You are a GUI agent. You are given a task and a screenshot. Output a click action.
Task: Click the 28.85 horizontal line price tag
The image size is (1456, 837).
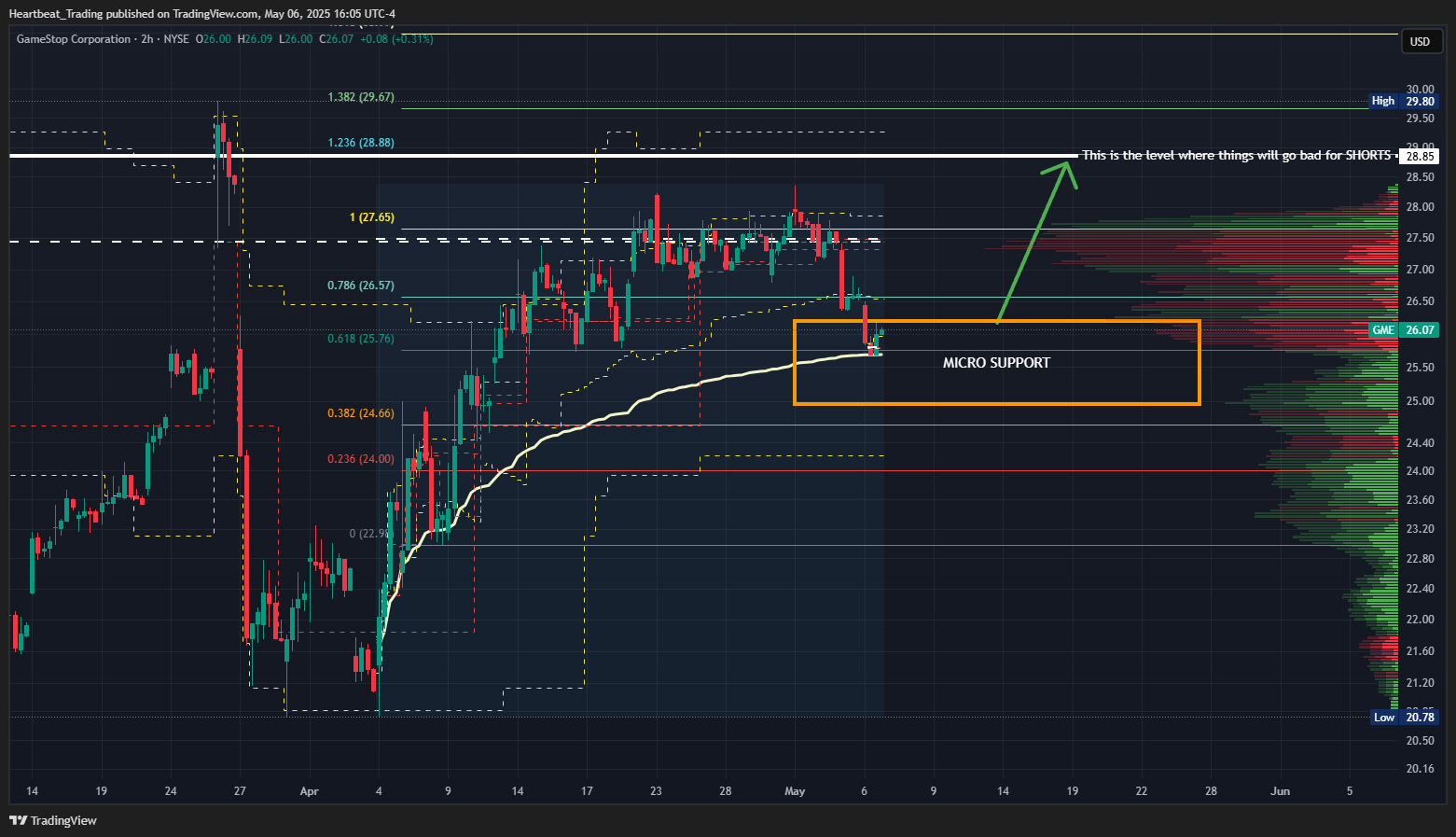click(x=1420, y=156)
